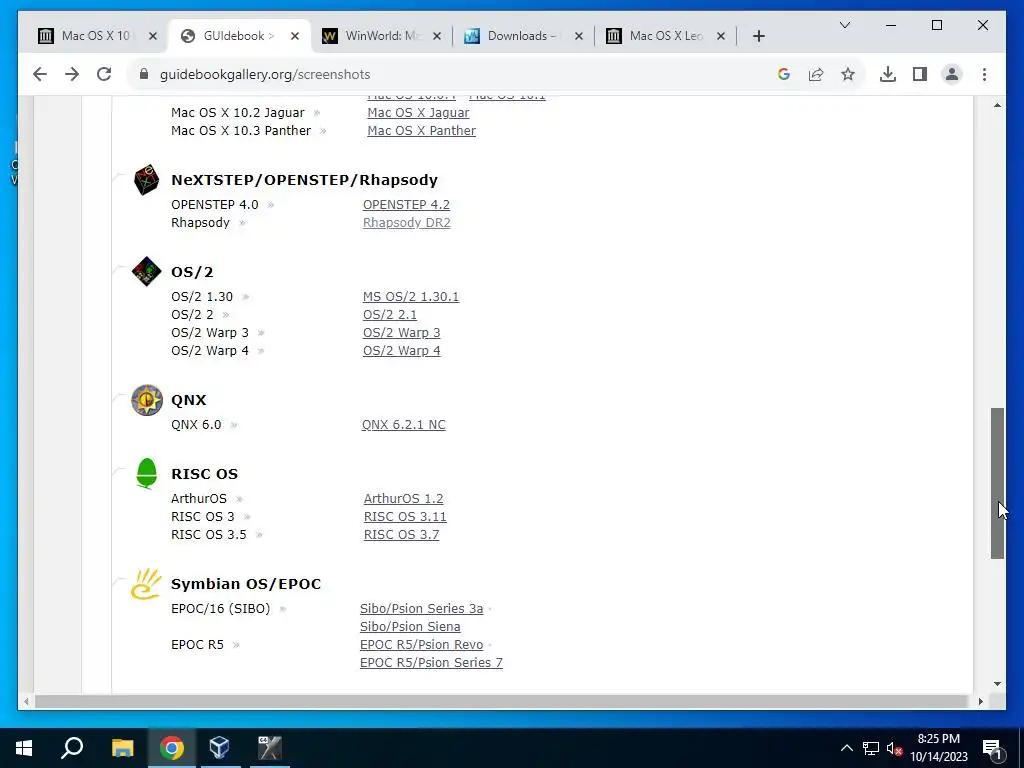Open Chrome downloads tray icon
This screenshot has height=768, width=1024.
coord(888,74)
